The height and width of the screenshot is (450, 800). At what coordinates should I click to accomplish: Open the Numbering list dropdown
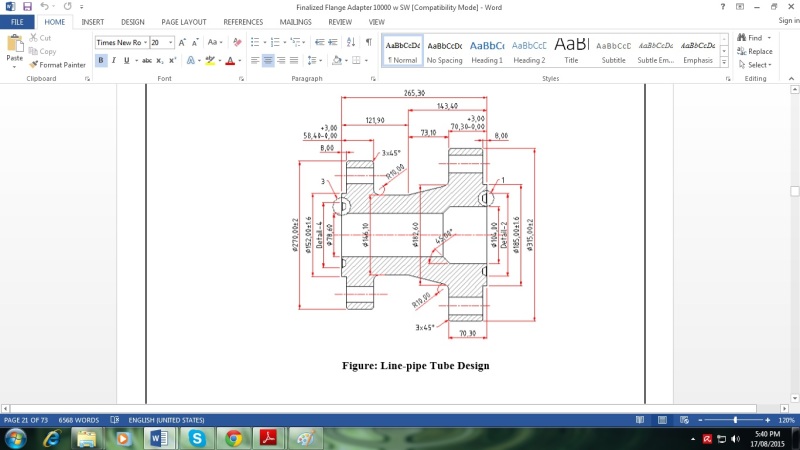pyautogui.click(x=285, y=42)
